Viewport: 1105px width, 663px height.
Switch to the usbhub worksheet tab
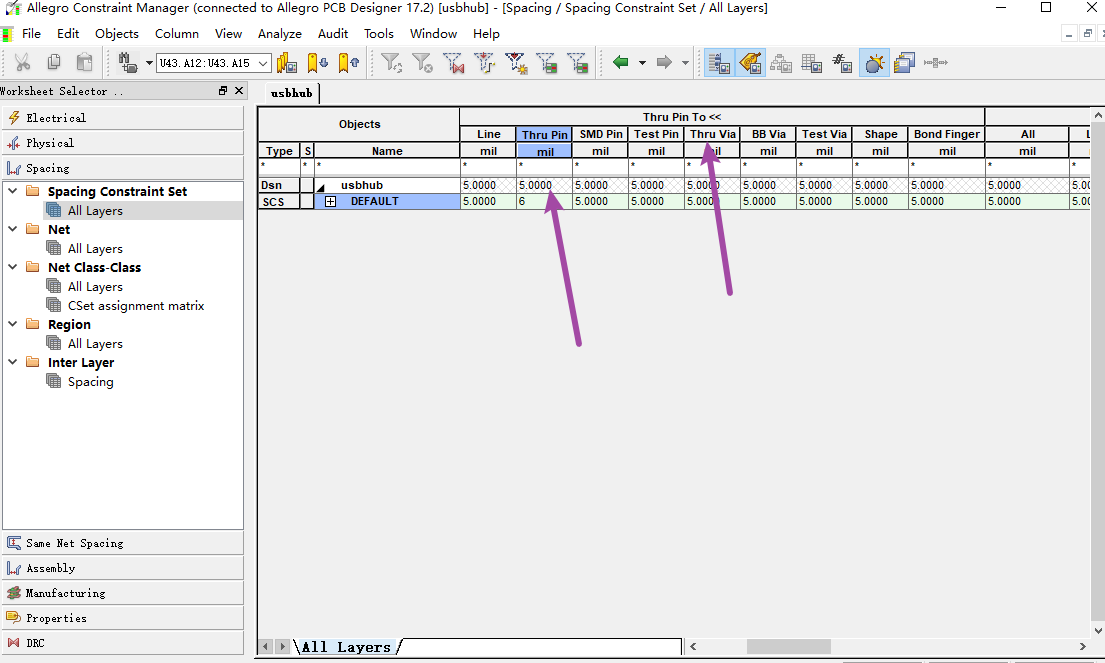(x=292, y=93)
